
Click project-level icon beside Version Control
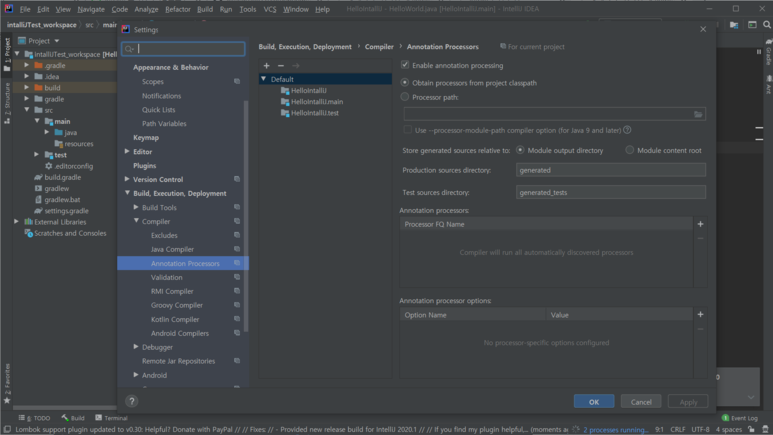pyautogui.click(x=237, y=179)
